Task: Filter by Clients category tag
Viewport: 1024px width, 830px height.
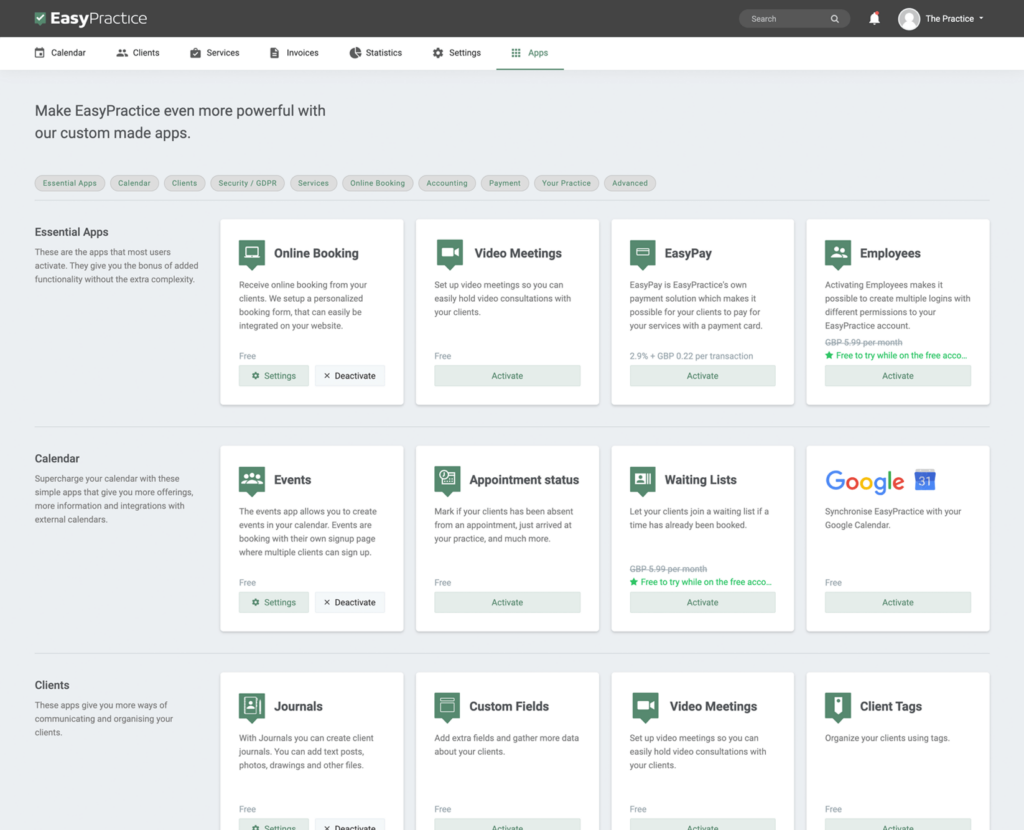Action: coord(184,183)
